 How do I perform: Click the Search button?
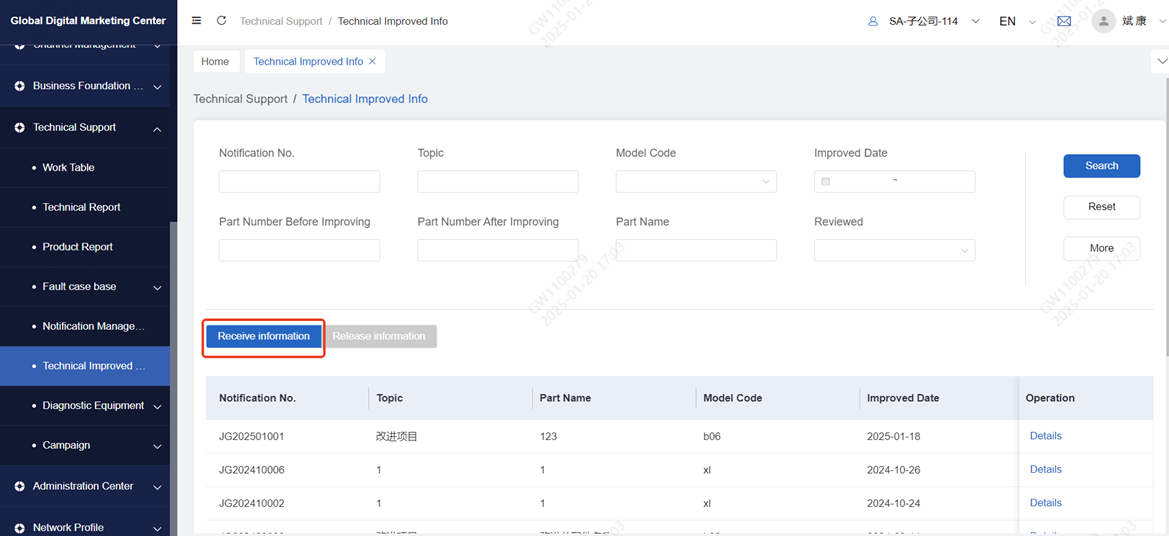pos(1101,166)
